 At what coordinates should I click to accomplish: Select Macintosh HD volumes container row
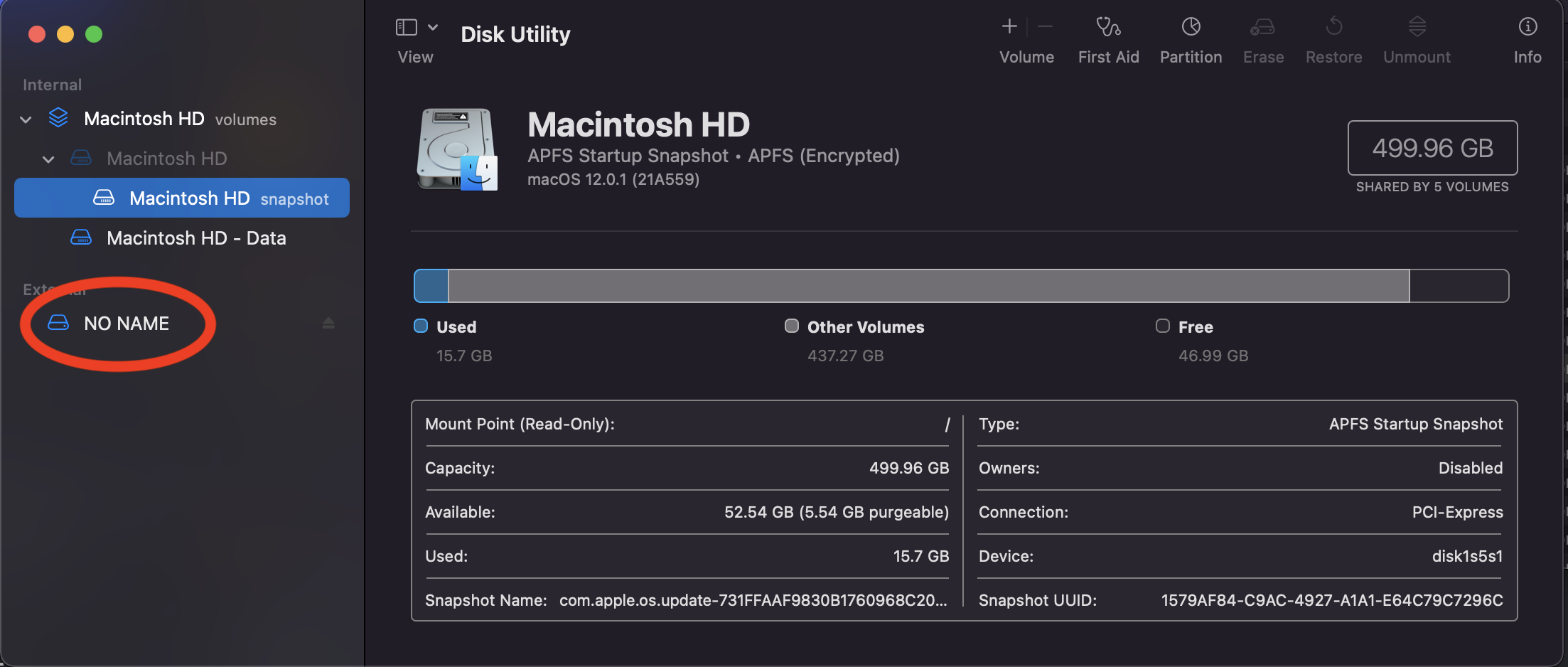point(182,119)
